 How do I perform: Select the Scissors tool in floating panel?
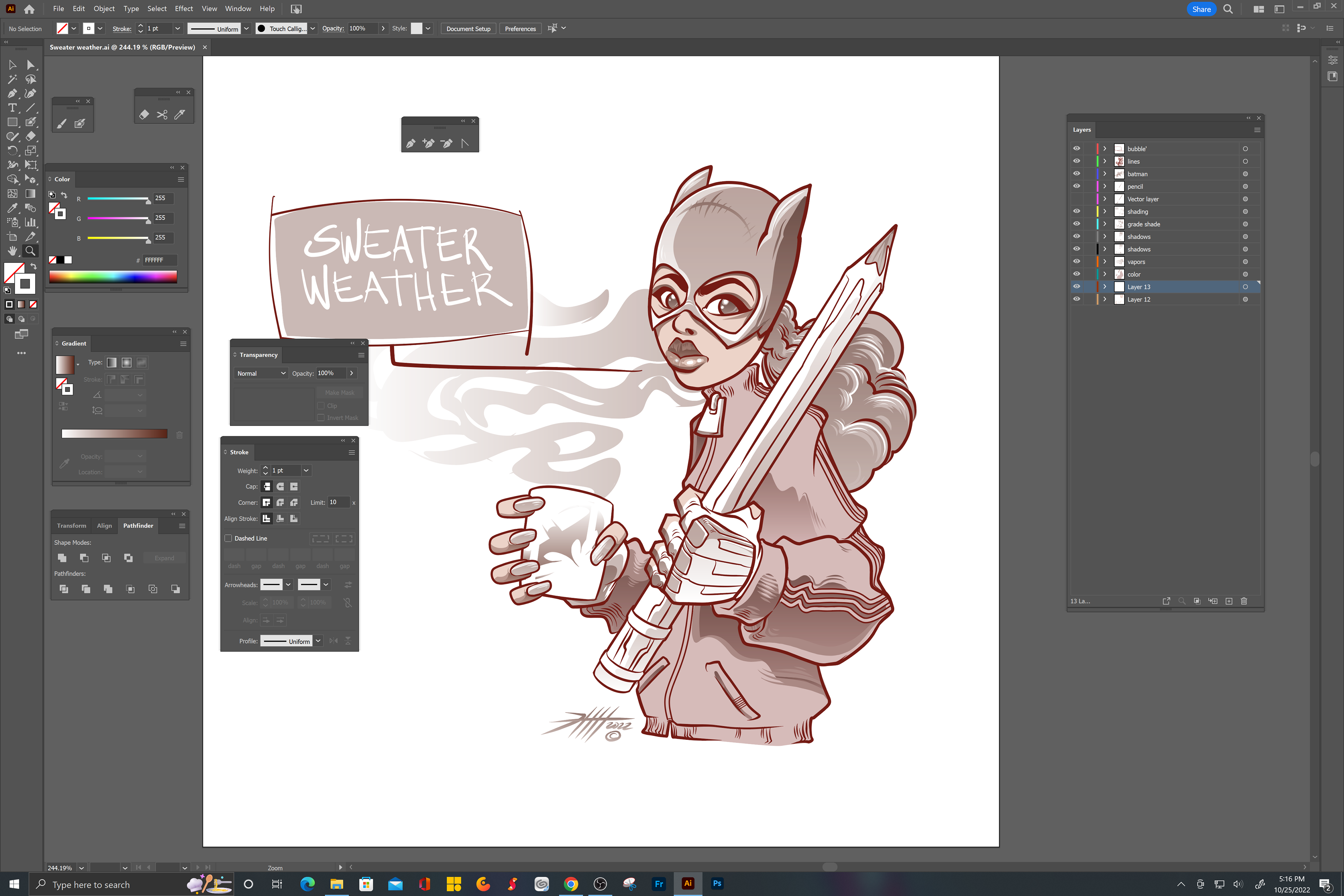point(162,115)
